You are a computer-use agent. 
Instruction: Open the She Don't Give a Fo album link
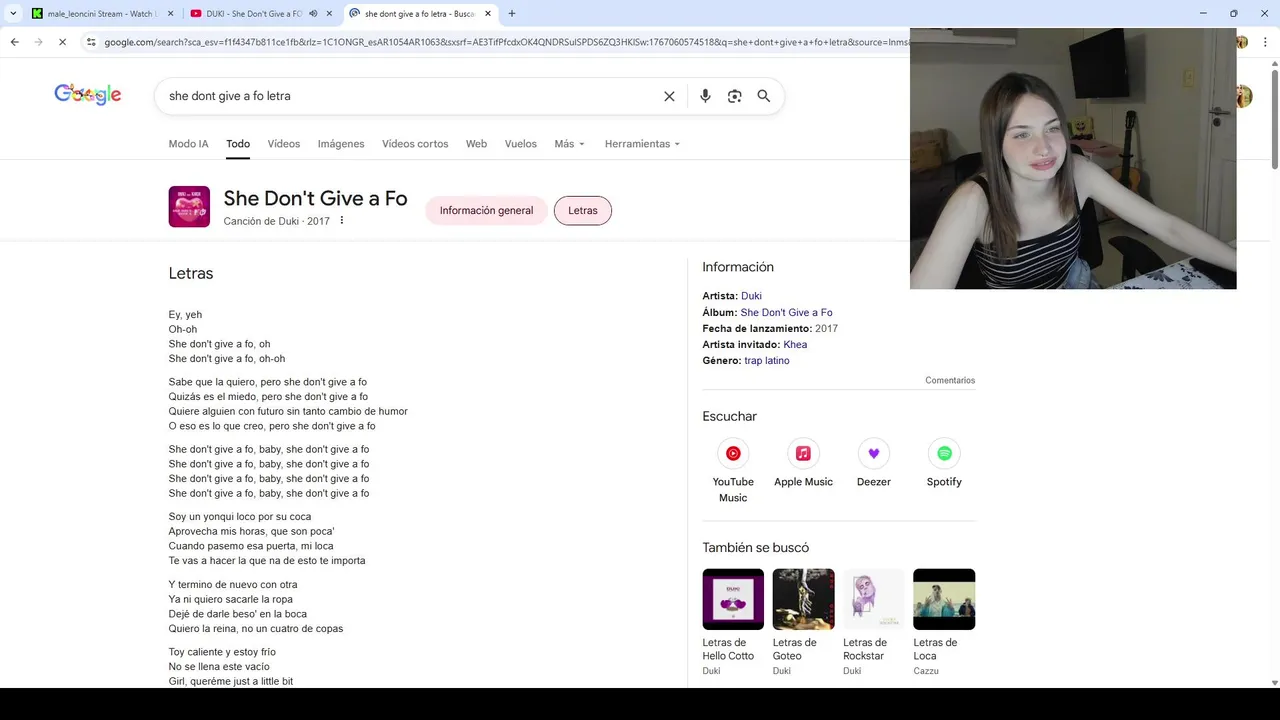[x=786, y=312]
